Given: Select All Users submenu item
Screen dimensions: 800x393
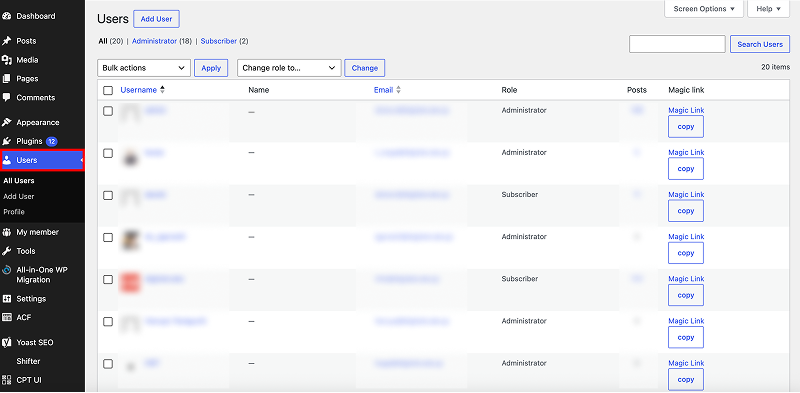Looking at the screenshot, I should pos(19,181).
